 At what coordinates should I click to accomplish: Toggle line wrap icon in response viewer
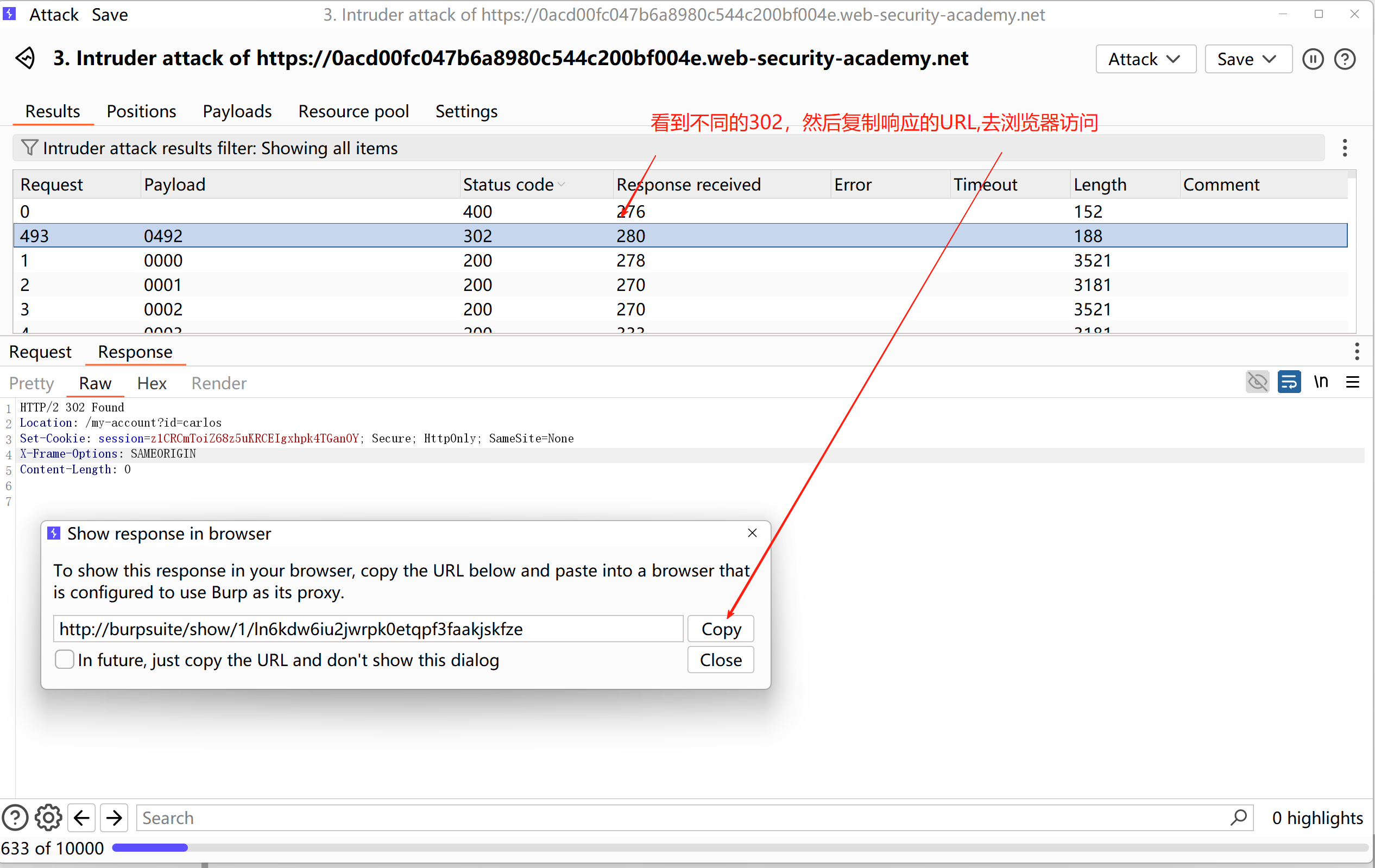tap(1289, 382)
